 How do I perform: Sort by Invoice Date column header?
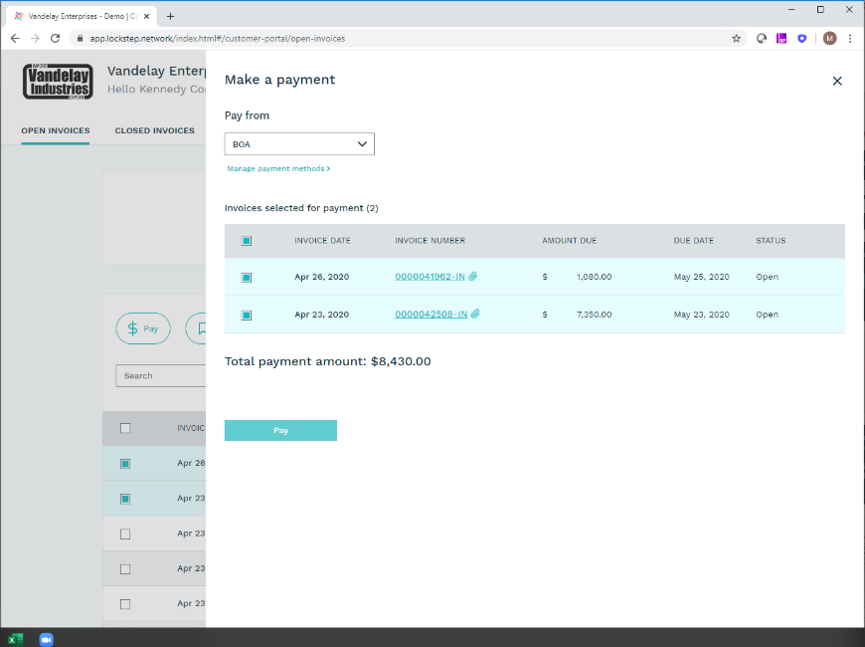click(322, 240)
